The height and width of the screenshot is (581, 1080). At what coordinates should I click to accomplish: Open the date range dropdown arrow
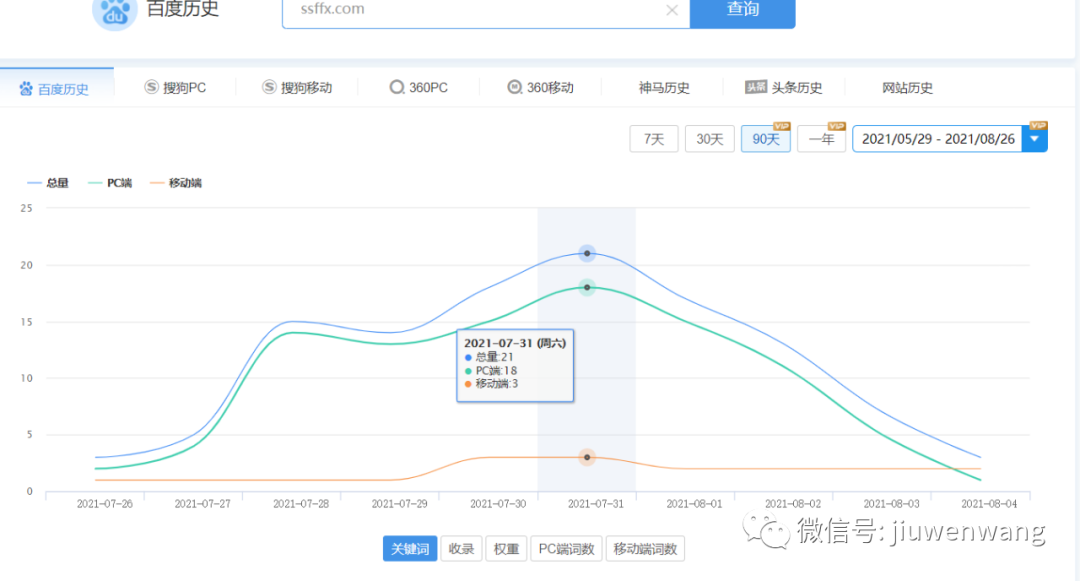pos(1035,138)
